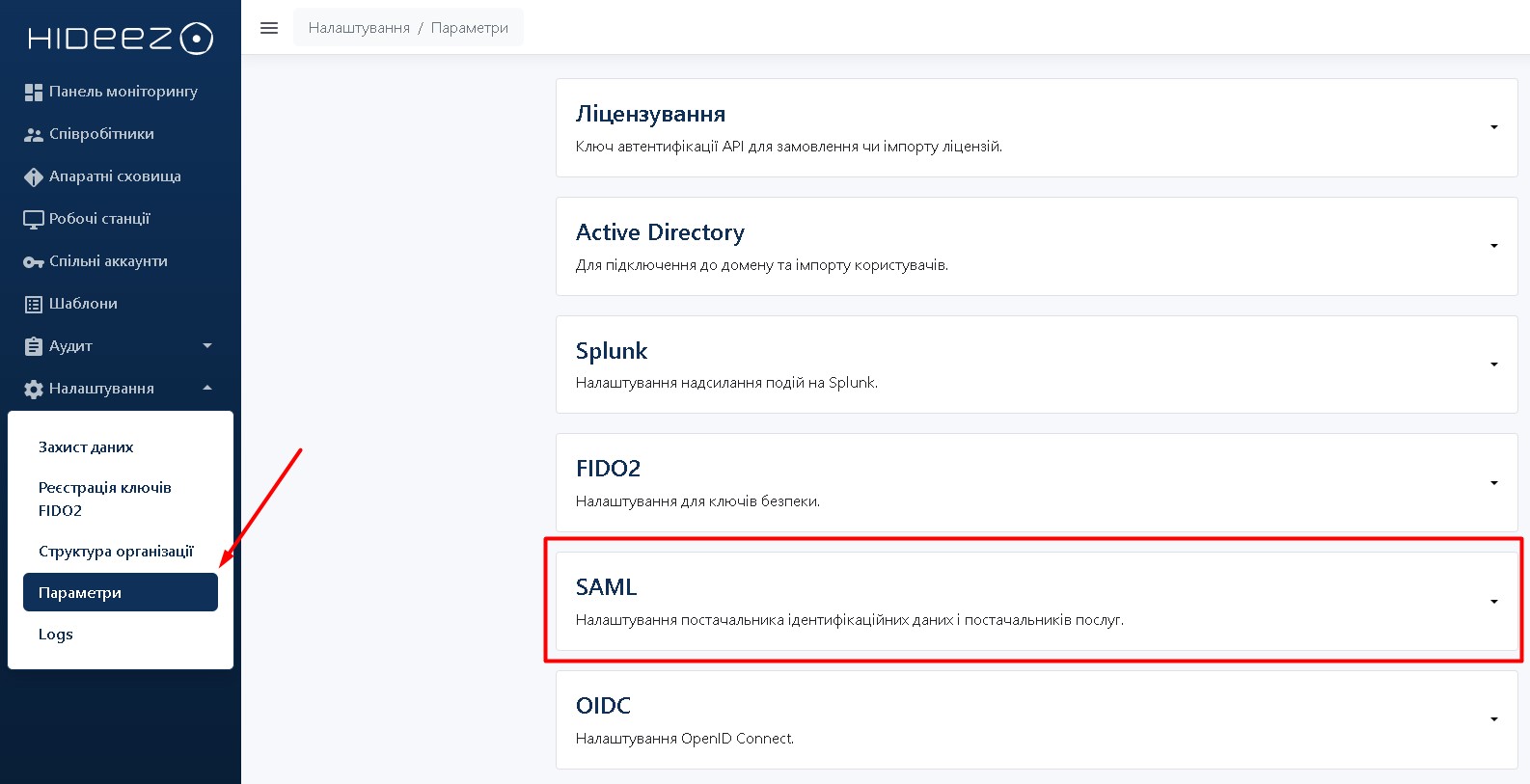Expand the Ліцензування panel arrow

(1493, 127)
